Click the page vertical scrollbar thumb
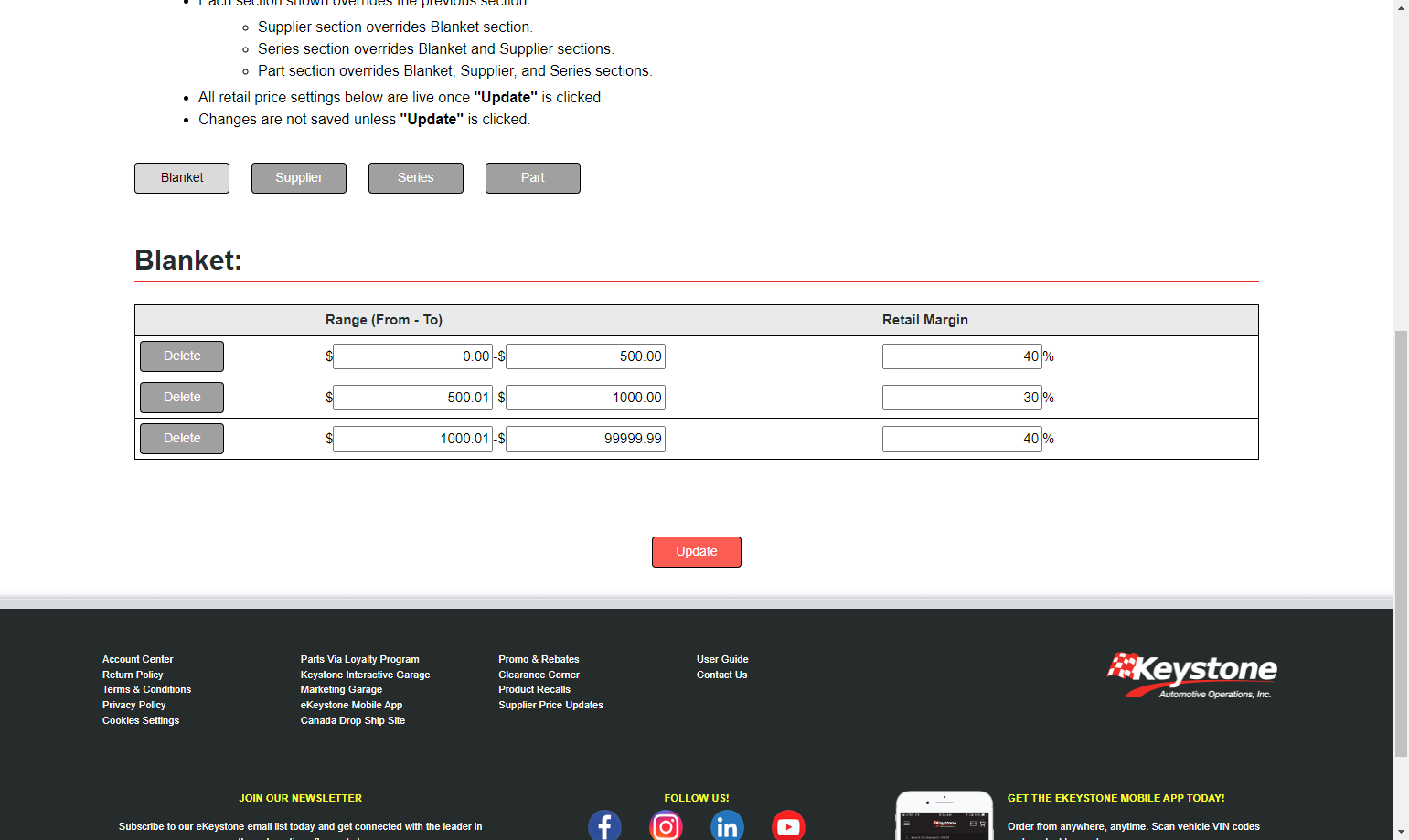Image resolution: width=1409 pixels, height=840 pixels. [x=1401, y=544]
